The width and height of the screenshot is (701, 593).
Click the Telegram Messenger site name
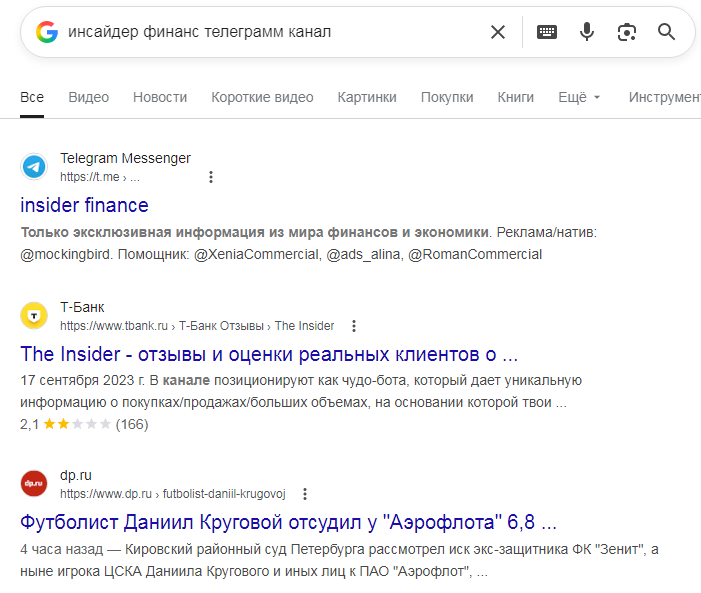tap(126, 158)
